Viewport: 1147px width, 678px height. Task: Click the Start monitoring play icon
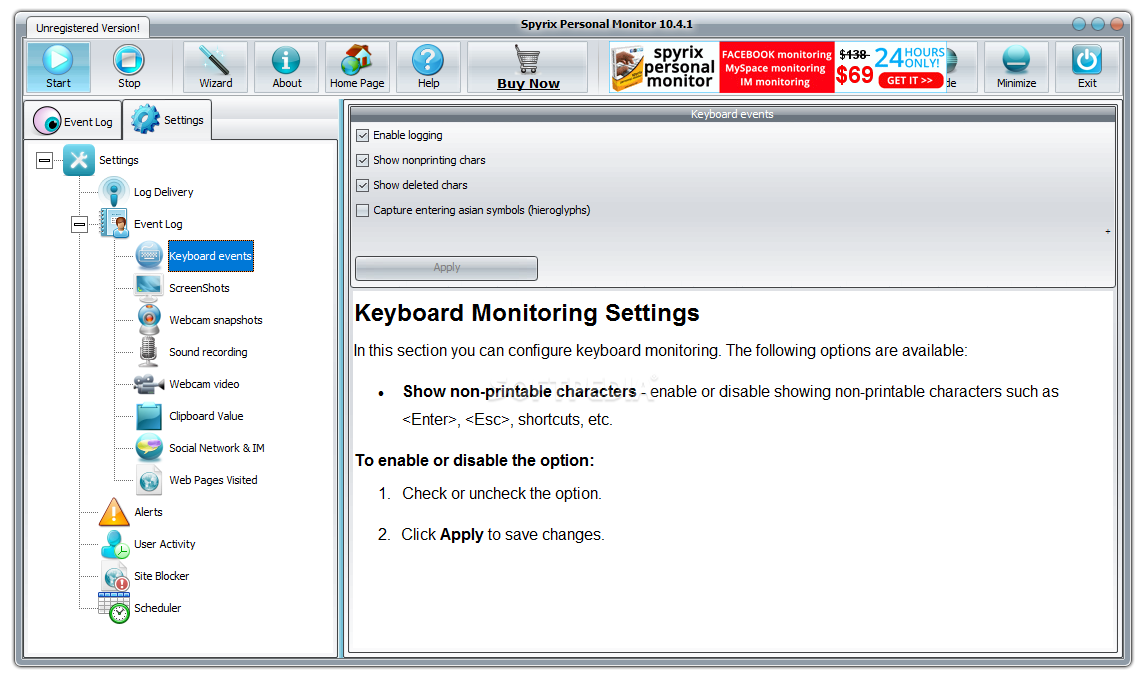[x=58, y=60]
